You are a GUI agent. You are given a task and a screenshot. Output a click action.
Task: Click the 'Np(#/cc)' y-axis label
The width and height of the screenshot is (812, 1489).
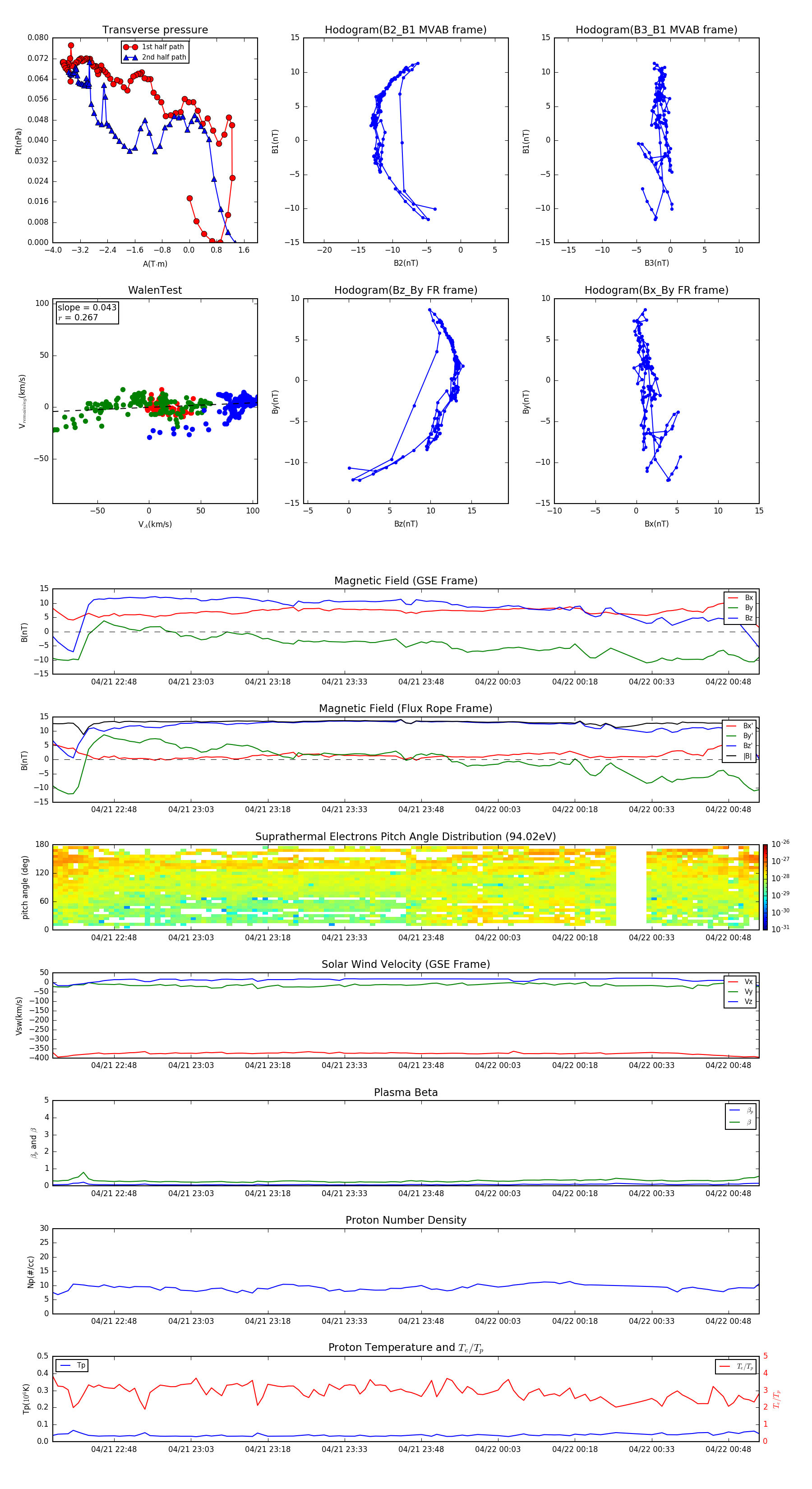[x=31, y=1272]
